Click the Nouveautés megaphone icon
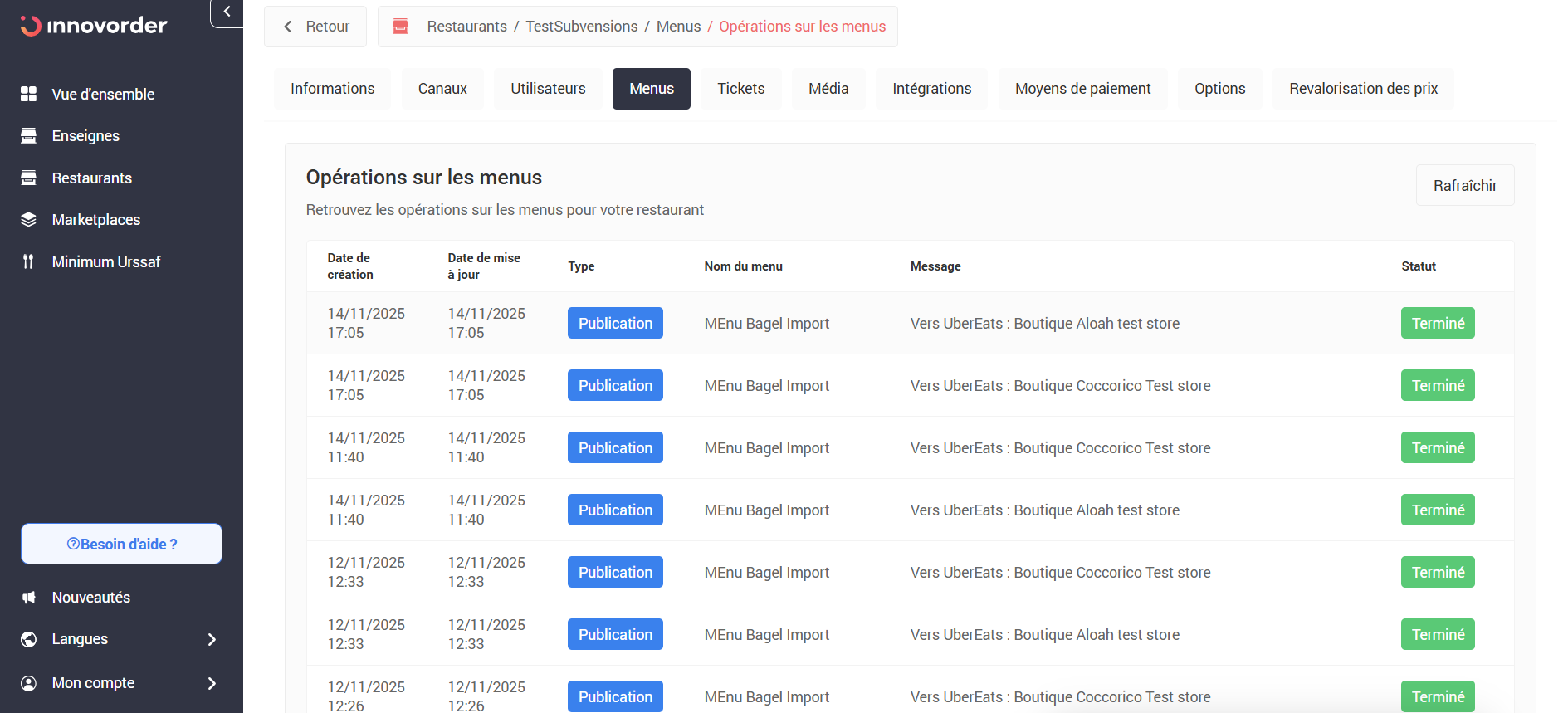The image size is (1568, 713). 29,598
